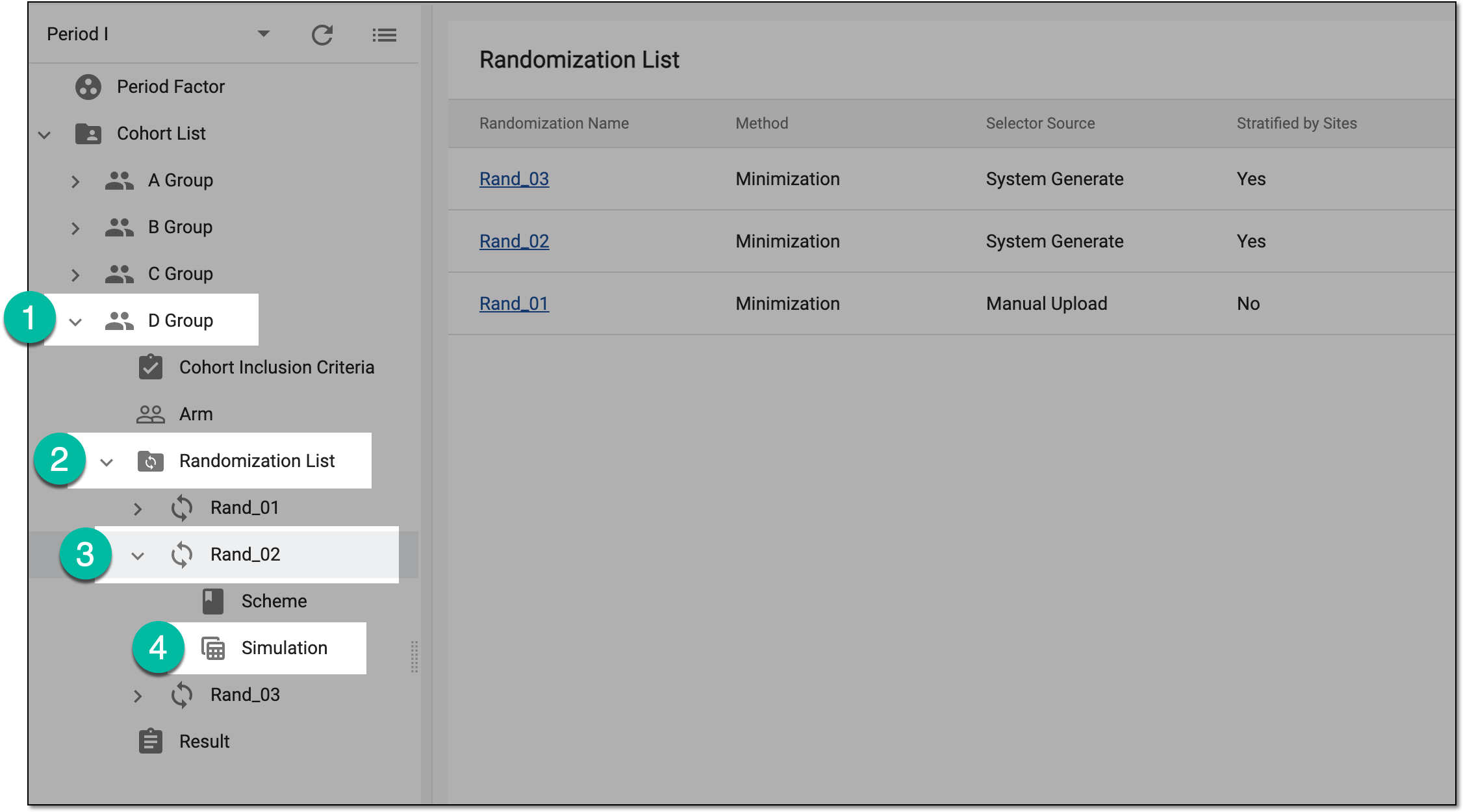Open the Arm tree item

[x=196, y=414]
